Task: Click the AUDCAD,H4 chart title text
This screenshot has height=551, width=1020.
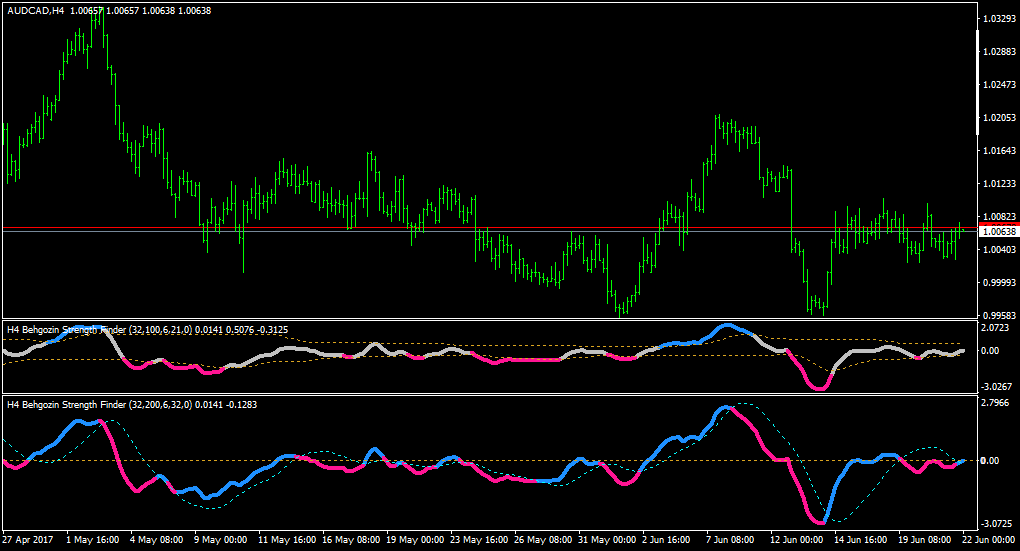Action: 36,10
